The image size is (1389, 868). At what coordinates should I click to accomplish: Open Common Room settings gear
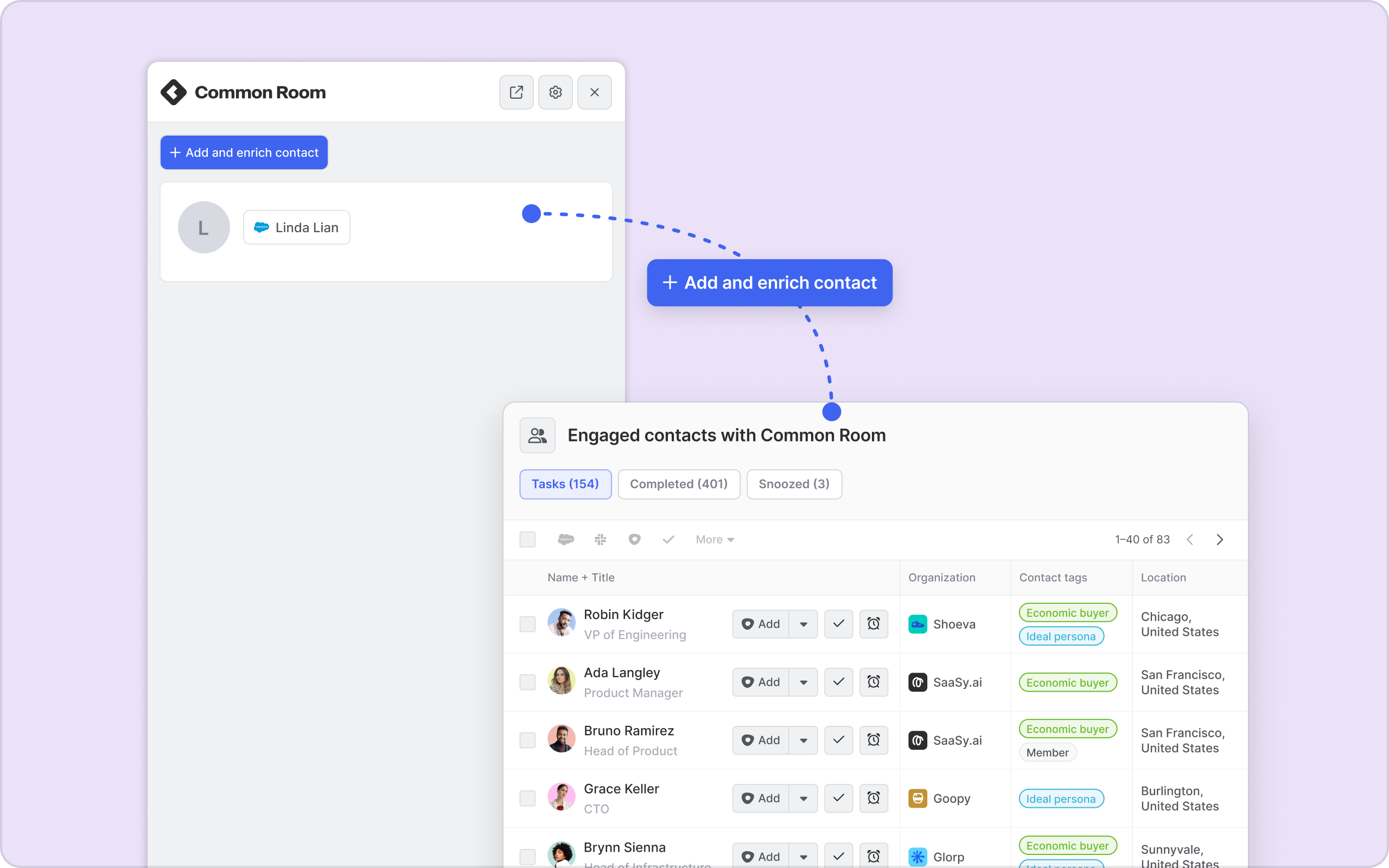[x=555, y=92]
